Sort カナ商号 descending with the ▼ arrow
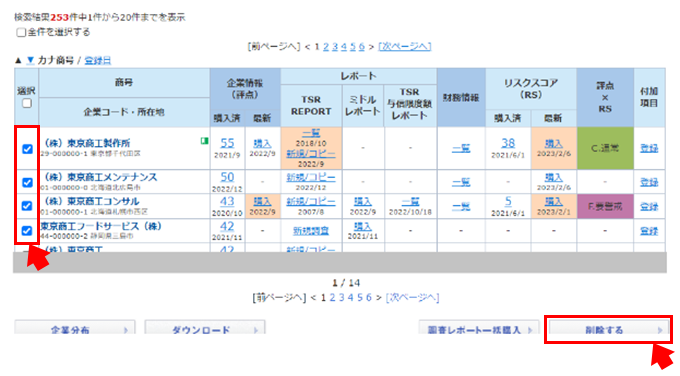 click(x=30, y=60)
